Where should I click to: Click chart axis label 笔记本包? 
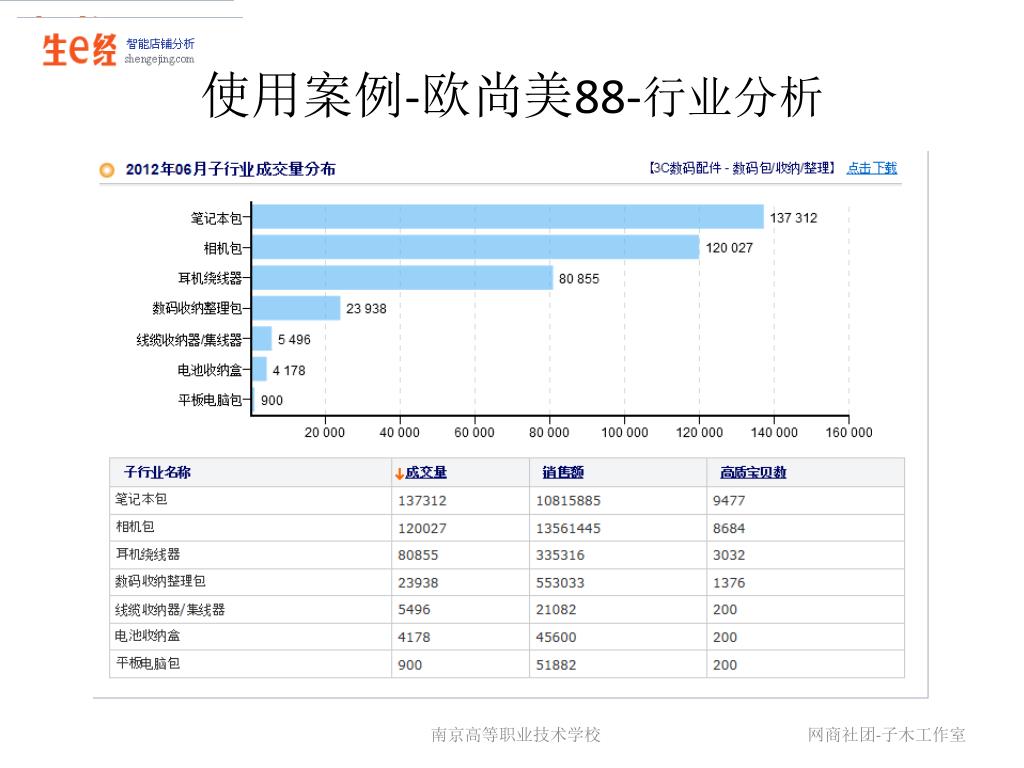click(x=216, y=218)
